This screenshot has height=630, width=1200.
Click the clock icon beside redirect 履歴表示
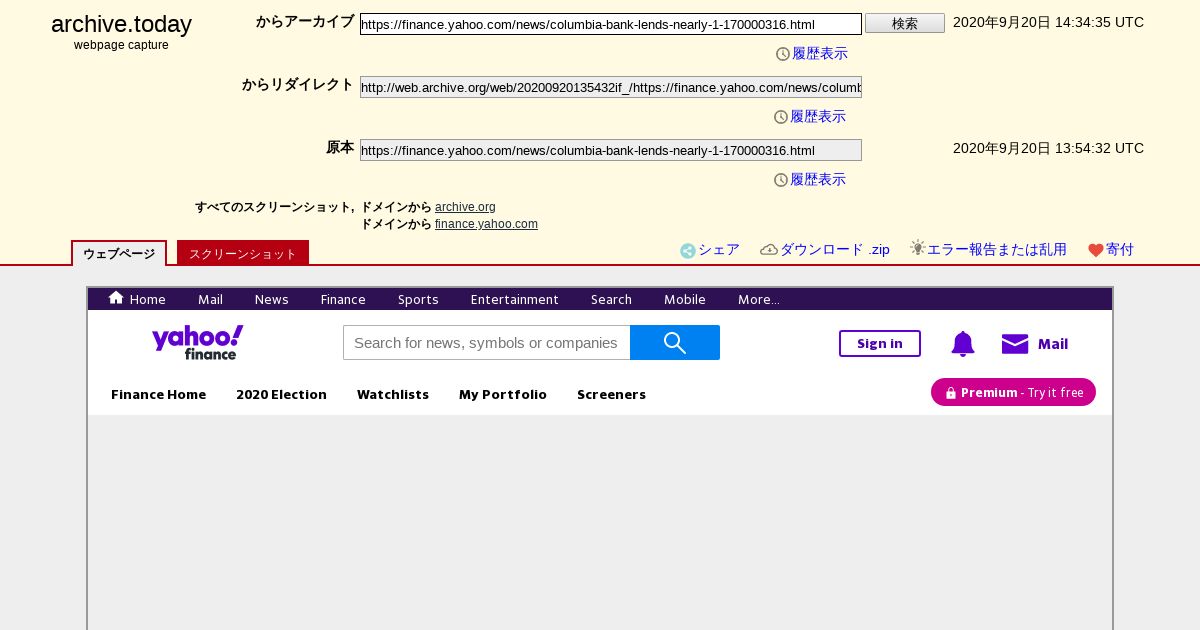(x=781, y=117)
